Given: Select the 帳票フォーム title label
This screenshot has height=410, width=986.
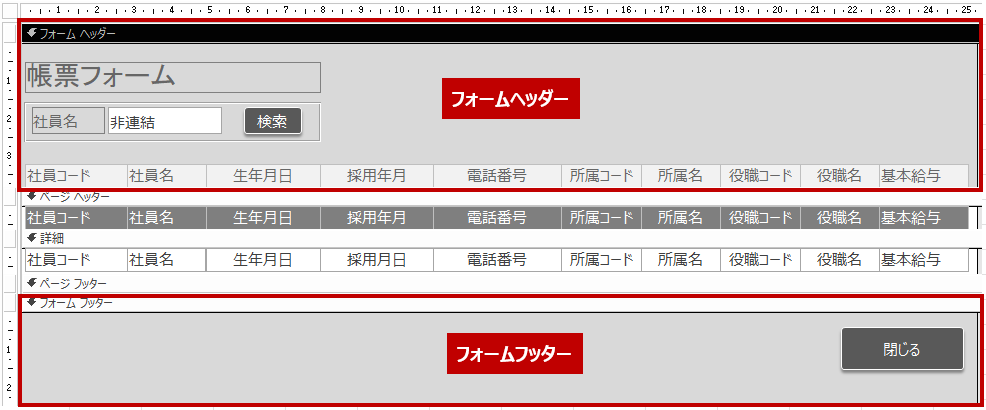Looking at the screenshot, I should click(172, 77).
